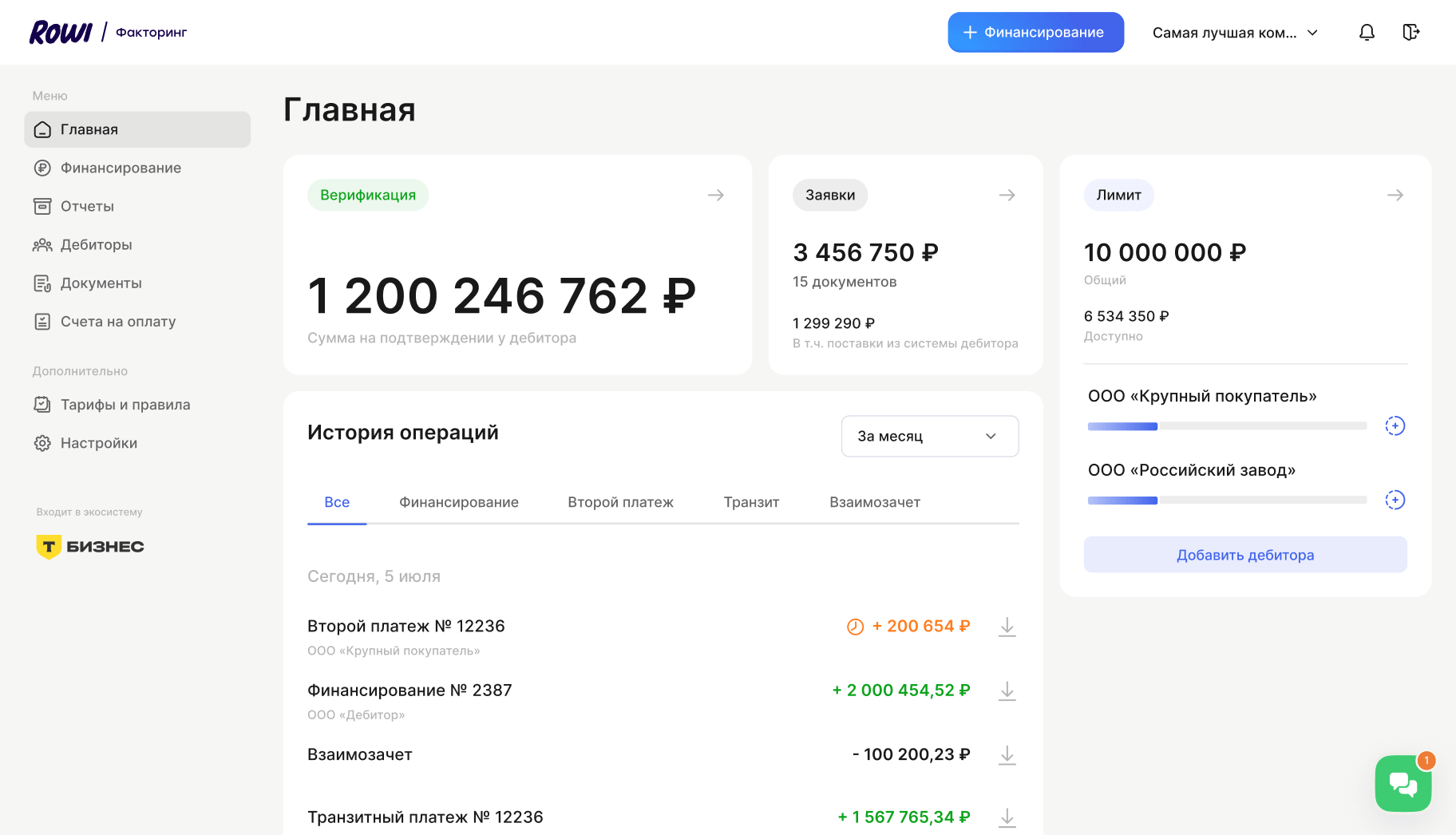Open Дебиторы in the sidebar menu
This screenshot has height=835, width=1456.
[96, 245]
